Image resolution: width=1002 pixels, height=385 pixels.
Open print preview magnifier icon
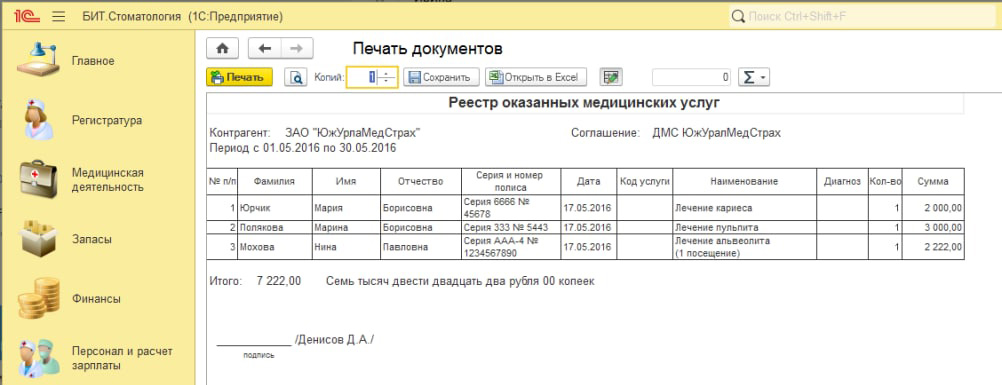pos(296,77)
